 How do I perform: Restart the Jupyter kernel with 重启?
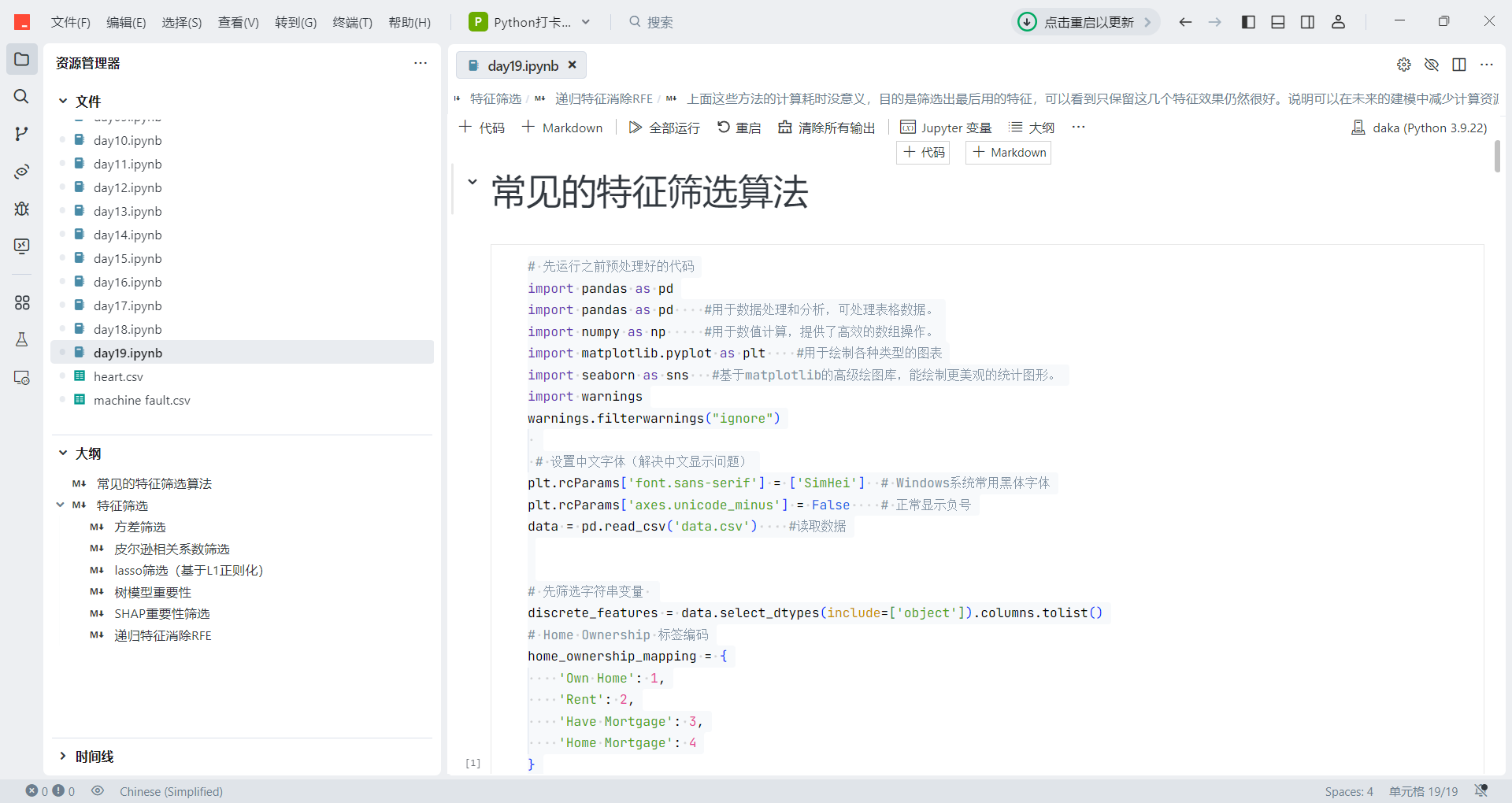pyautogui.click(x=739, y=127)
